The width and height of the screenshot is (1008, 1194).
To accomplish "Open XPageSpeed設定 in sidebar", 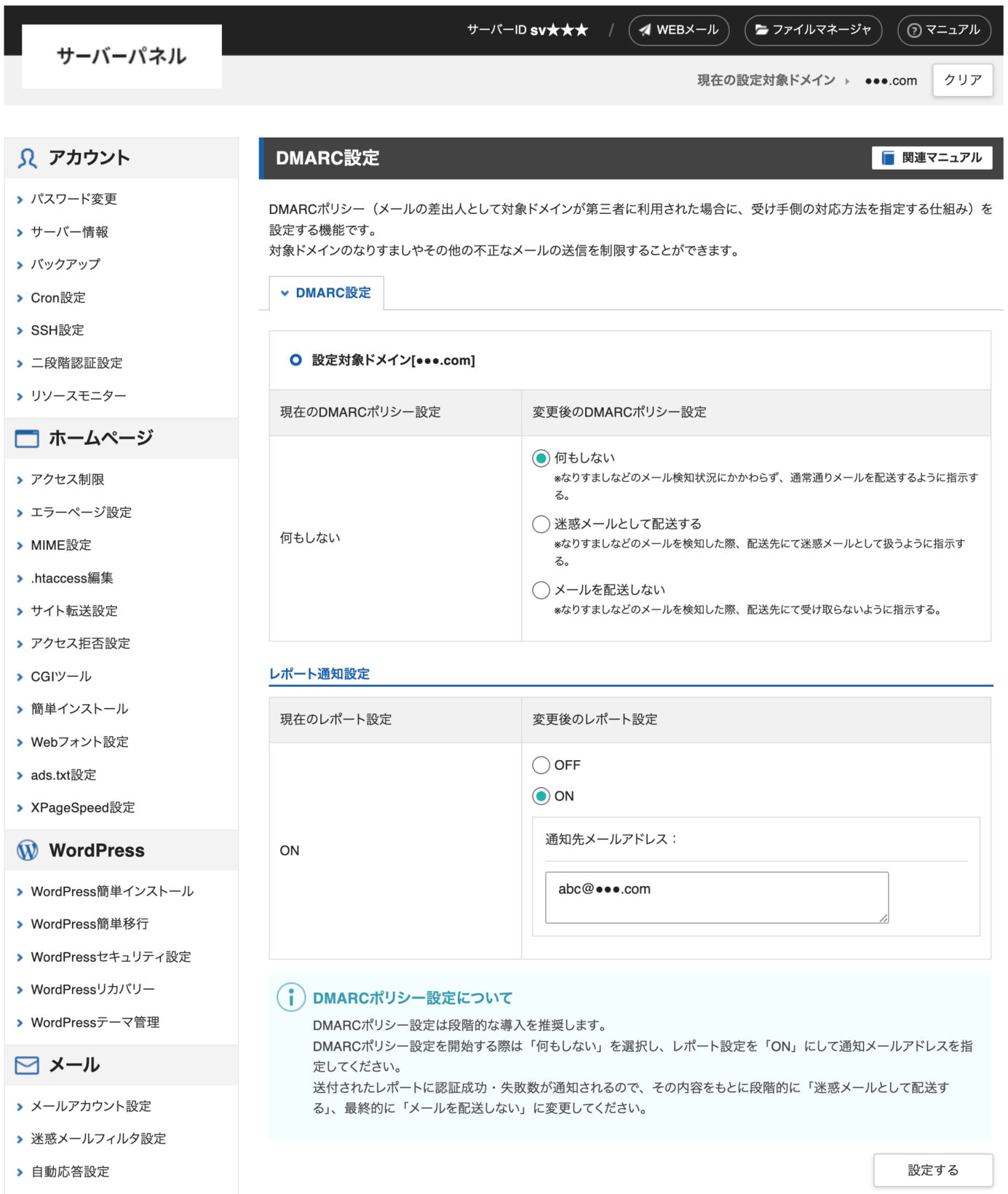I will pos(83,808).
